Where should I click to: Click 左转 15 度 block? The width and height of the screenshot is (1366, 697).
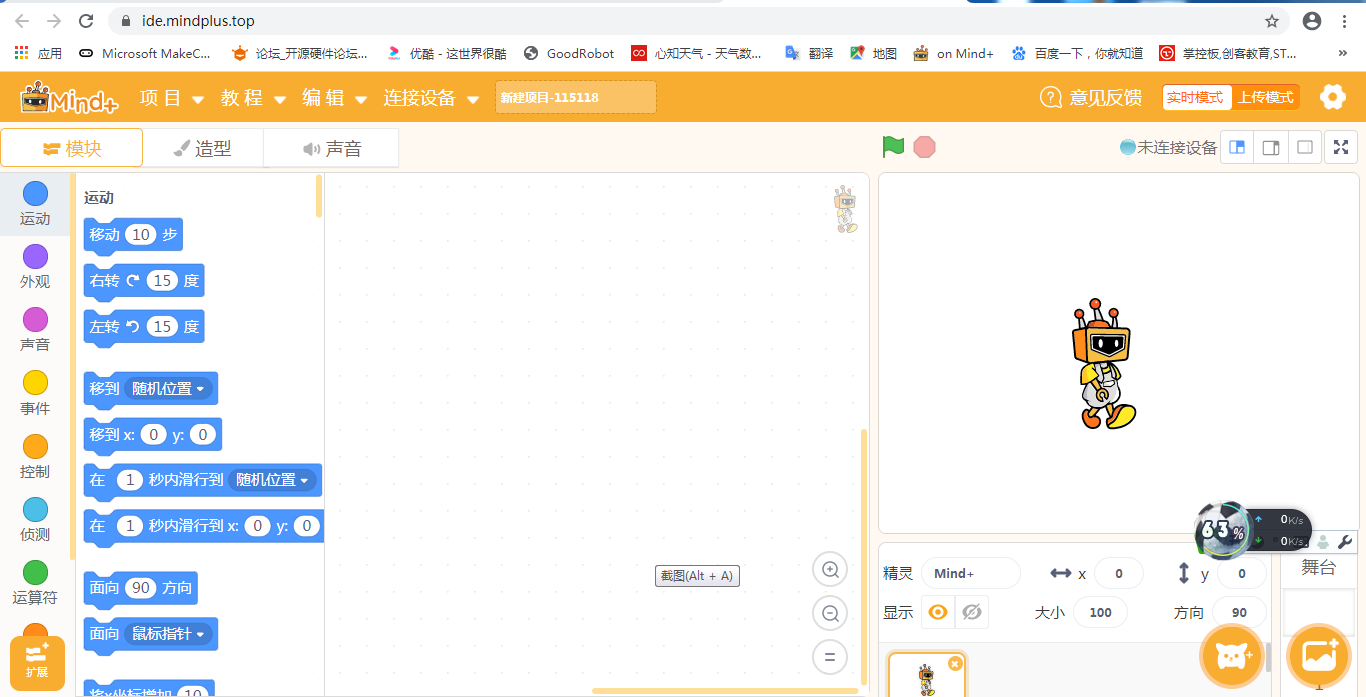144,327
